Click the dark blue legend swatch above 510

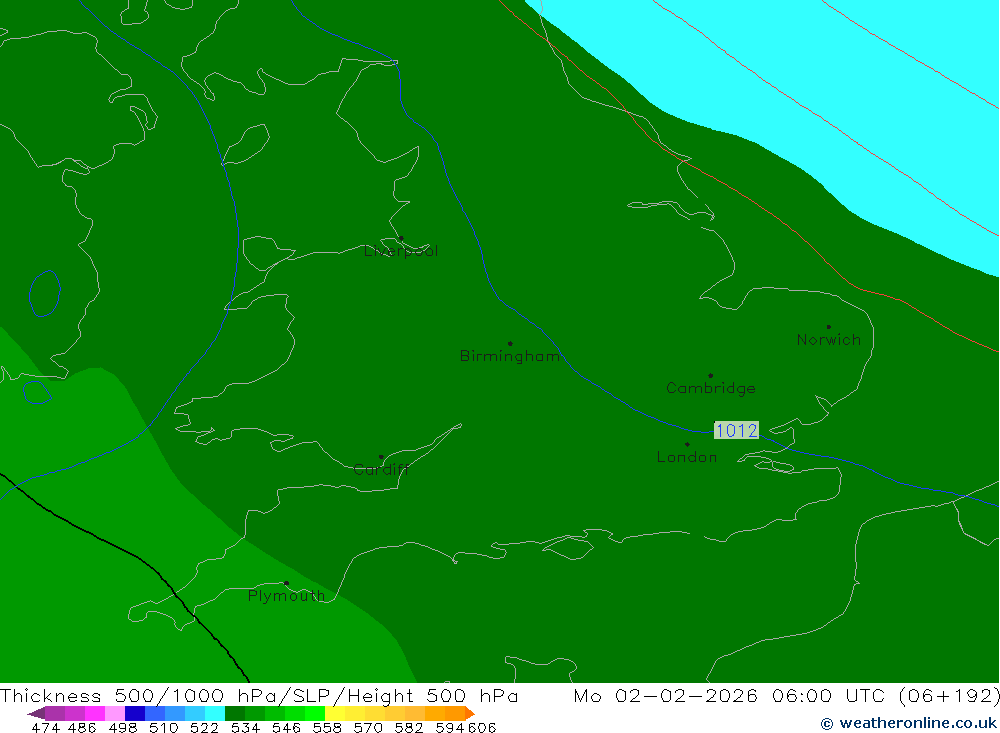click(x=135, y=713)
